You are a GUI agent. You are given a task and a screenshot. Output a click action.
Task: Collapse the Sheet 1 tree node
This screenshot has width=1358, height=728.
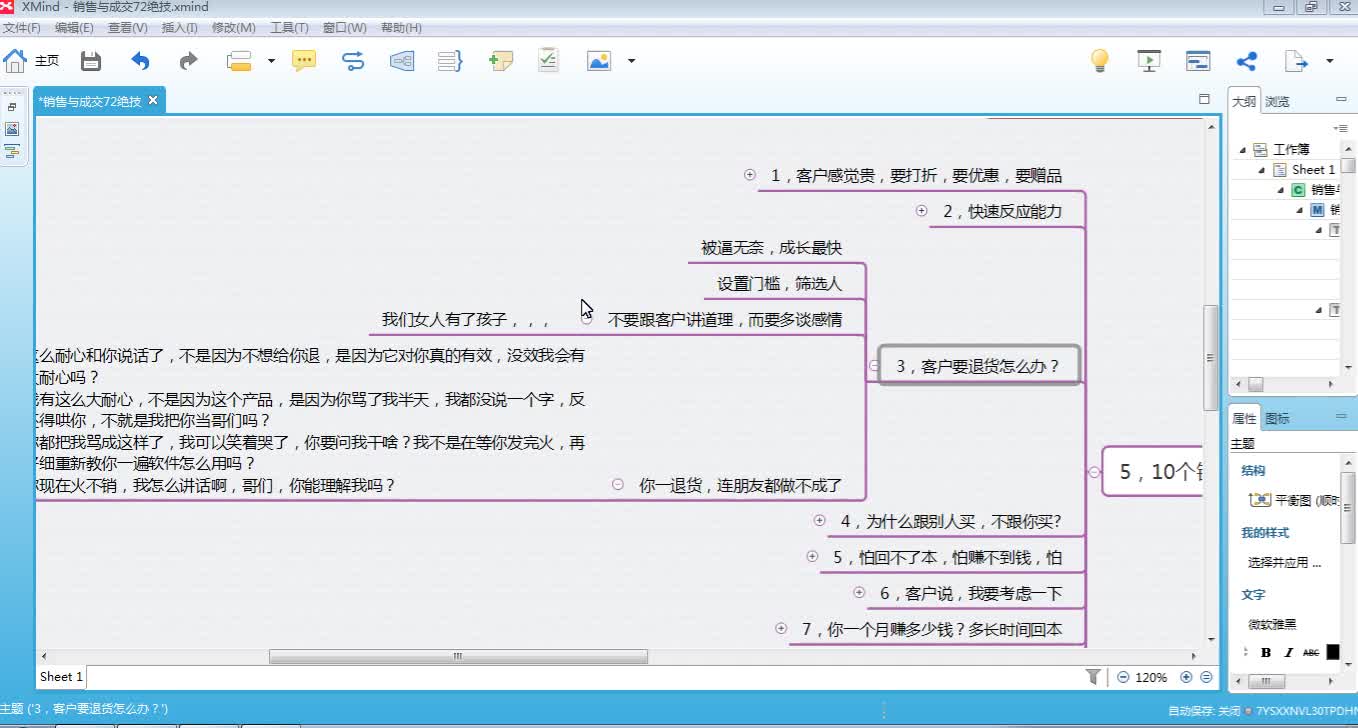(1262, 170)
